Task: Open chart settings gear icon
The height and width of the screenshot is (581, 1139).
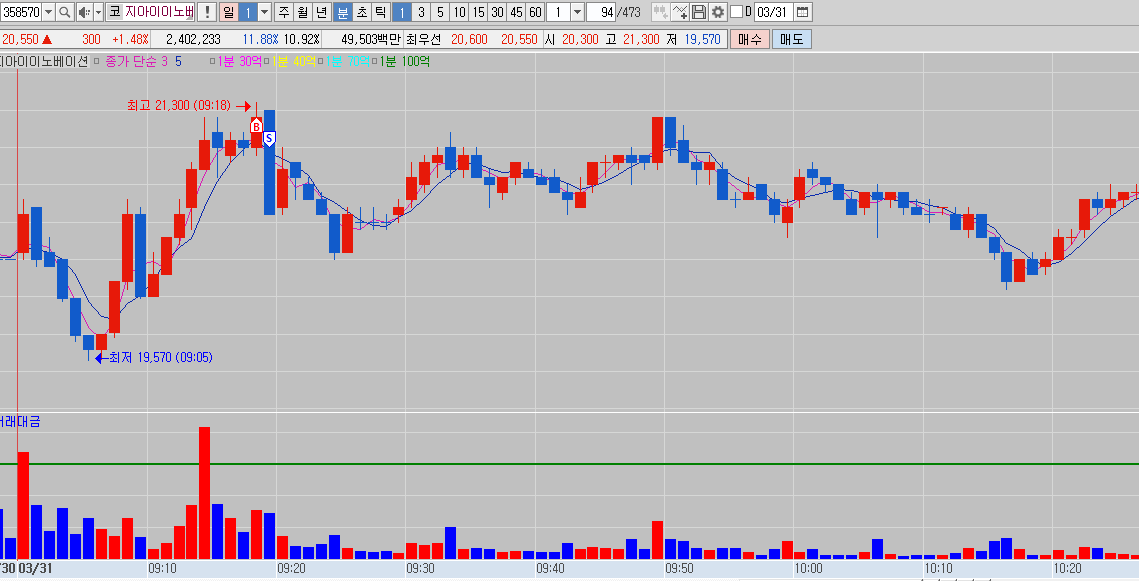Action: pos(717,12)
